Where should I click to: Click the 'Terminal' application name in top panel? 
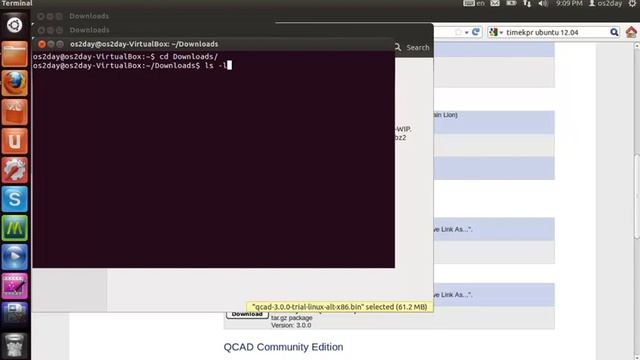click(x=17, y=3)
